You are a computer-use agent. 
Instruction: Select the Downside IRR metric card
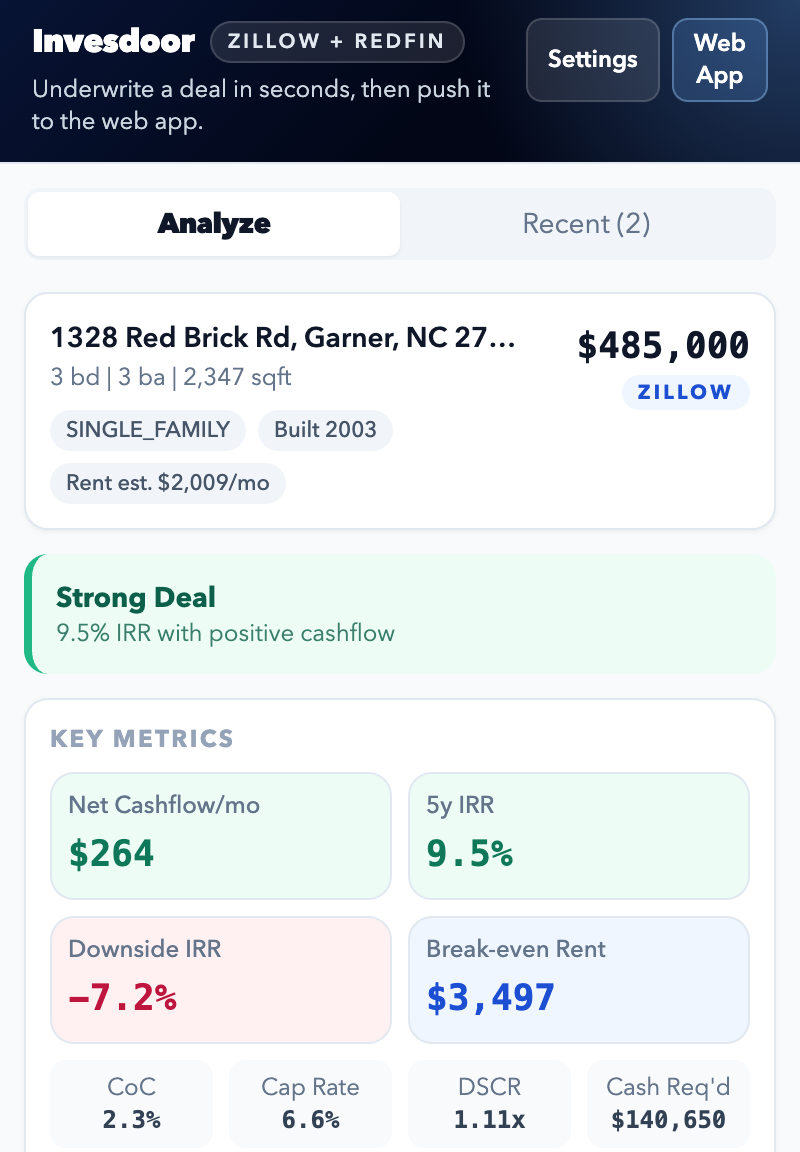pos(221,980)
